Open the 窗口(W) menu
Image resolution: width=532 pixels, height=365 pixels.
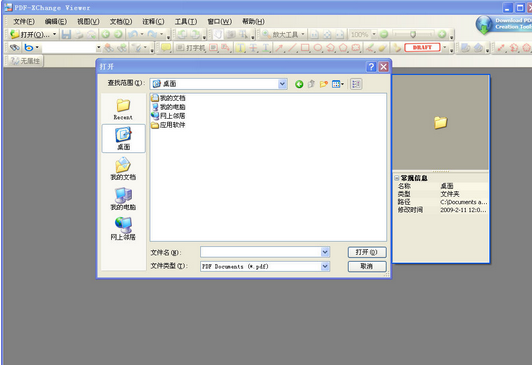pos(220,21)
